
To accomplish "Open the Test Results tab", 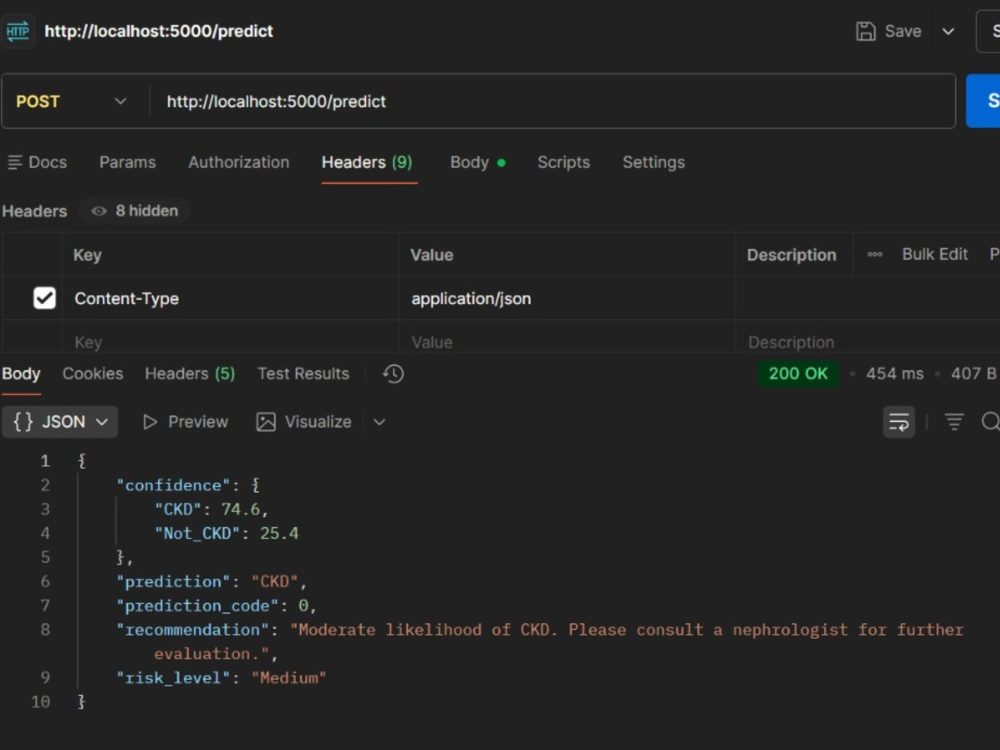I will [304, 374].
